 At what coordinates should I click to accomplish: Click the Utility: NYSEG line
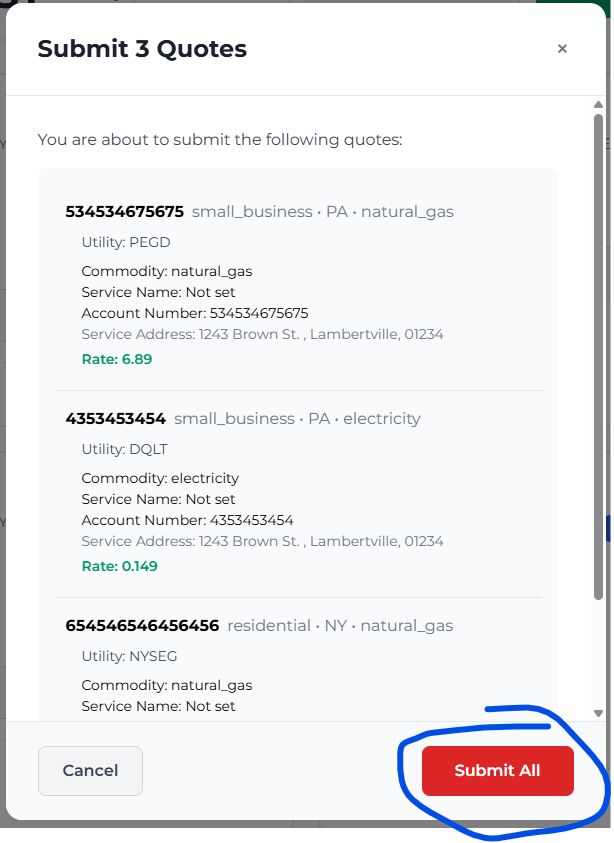[x=129, y=656]
